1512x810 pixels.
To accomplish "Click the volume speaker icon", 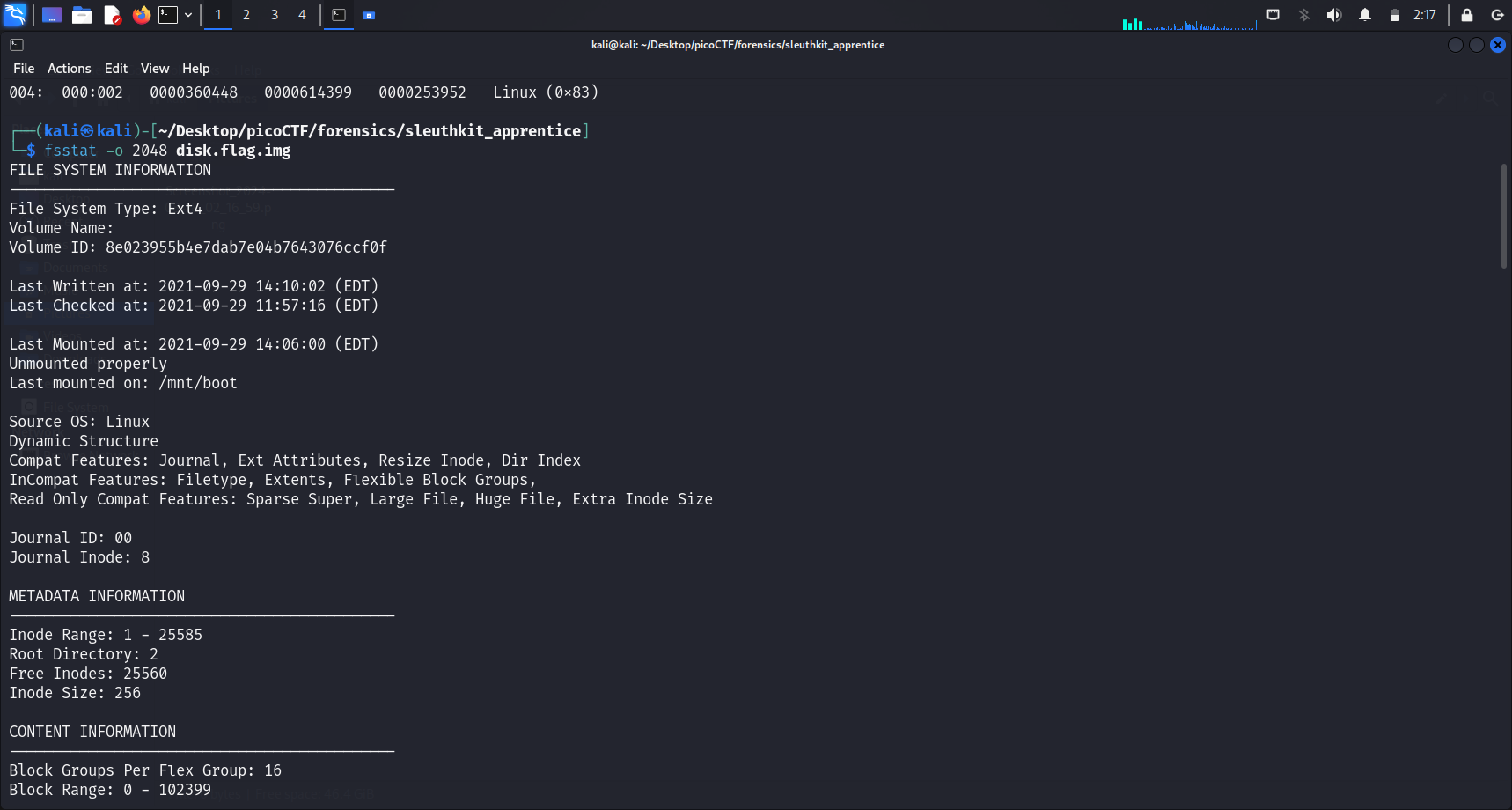I will coord(1333,15).
